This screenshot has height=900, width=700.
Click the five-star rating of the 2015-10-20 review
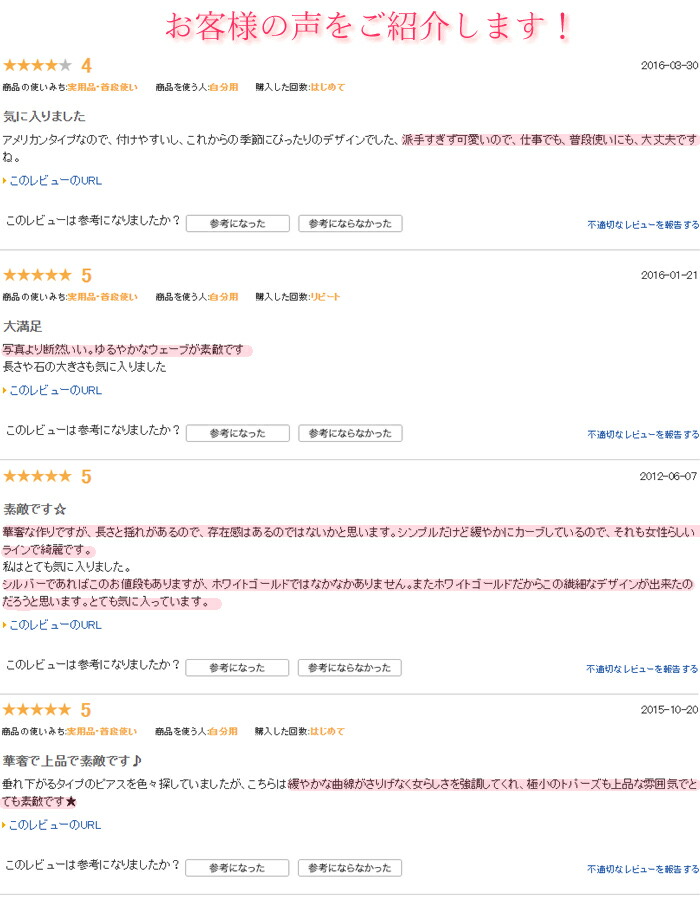tap(37, 709)
